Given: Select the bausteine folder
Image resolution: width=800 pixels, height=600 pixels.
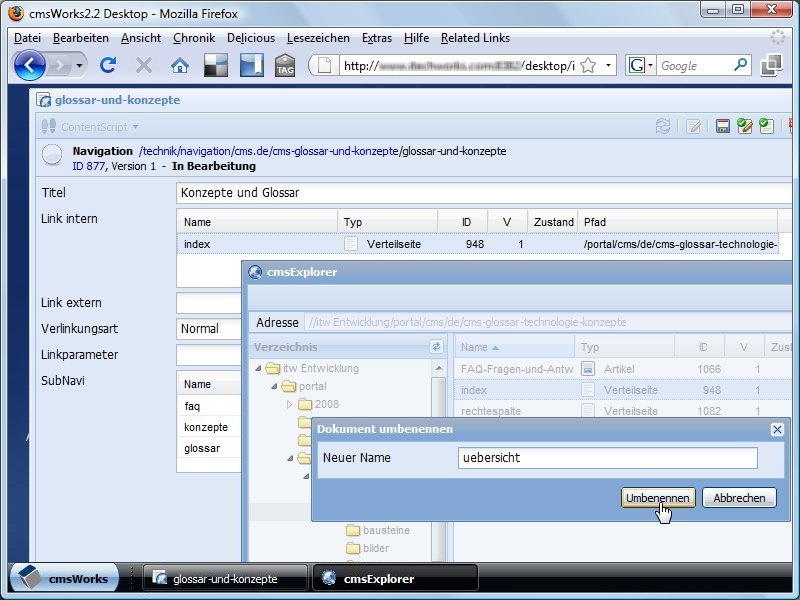Looking at the screenshot, I should [378, 531].
